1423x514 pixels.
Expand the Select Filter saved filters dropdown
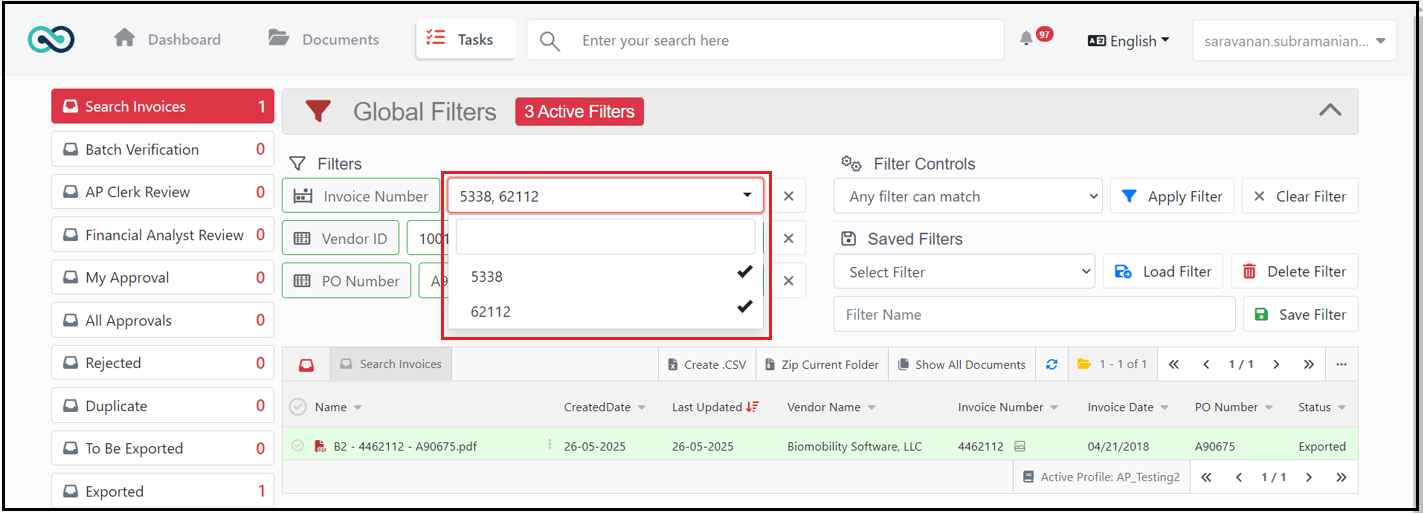(x=964, y=272)
